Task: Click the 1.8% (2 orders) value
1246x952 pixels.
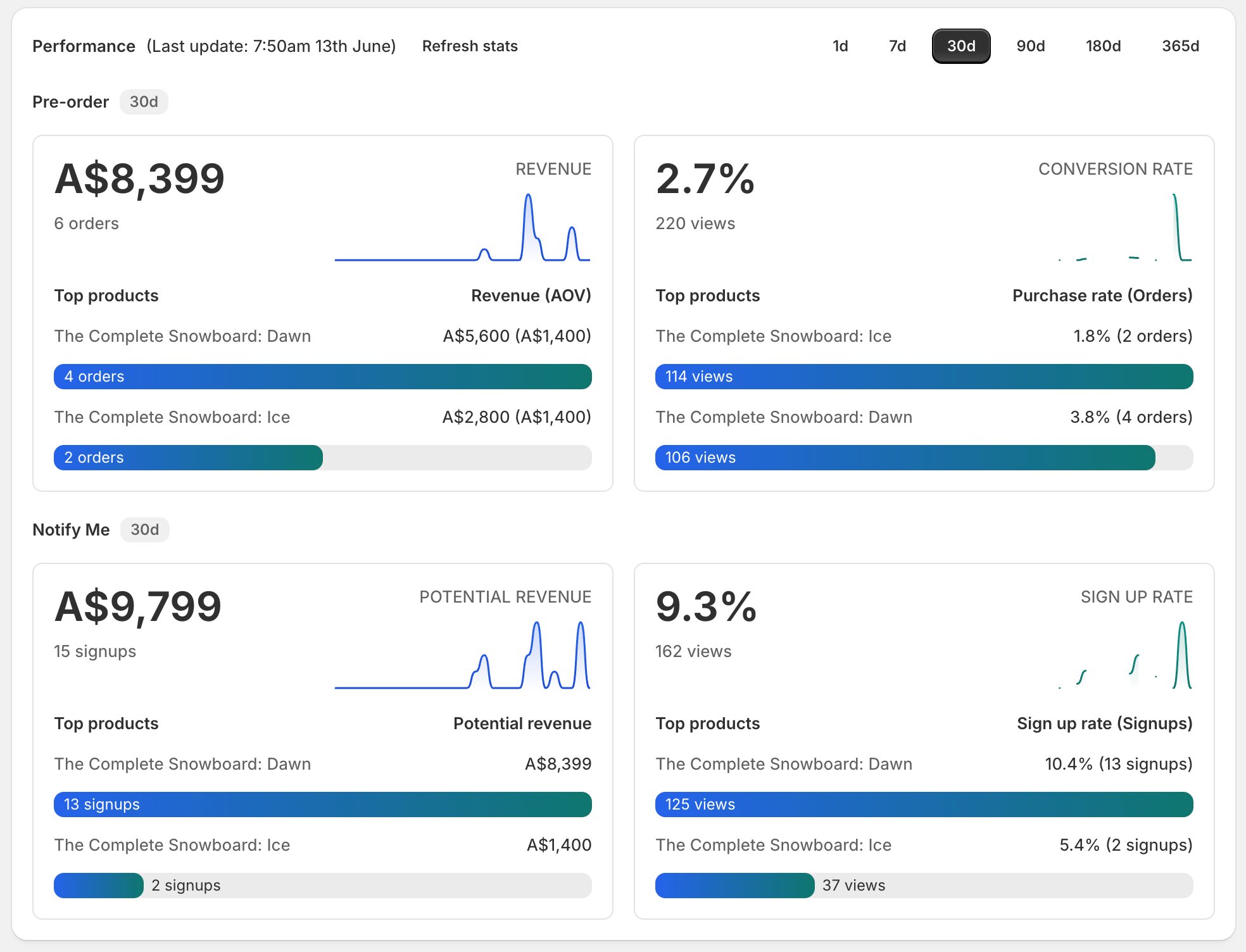Action: 1133,336
